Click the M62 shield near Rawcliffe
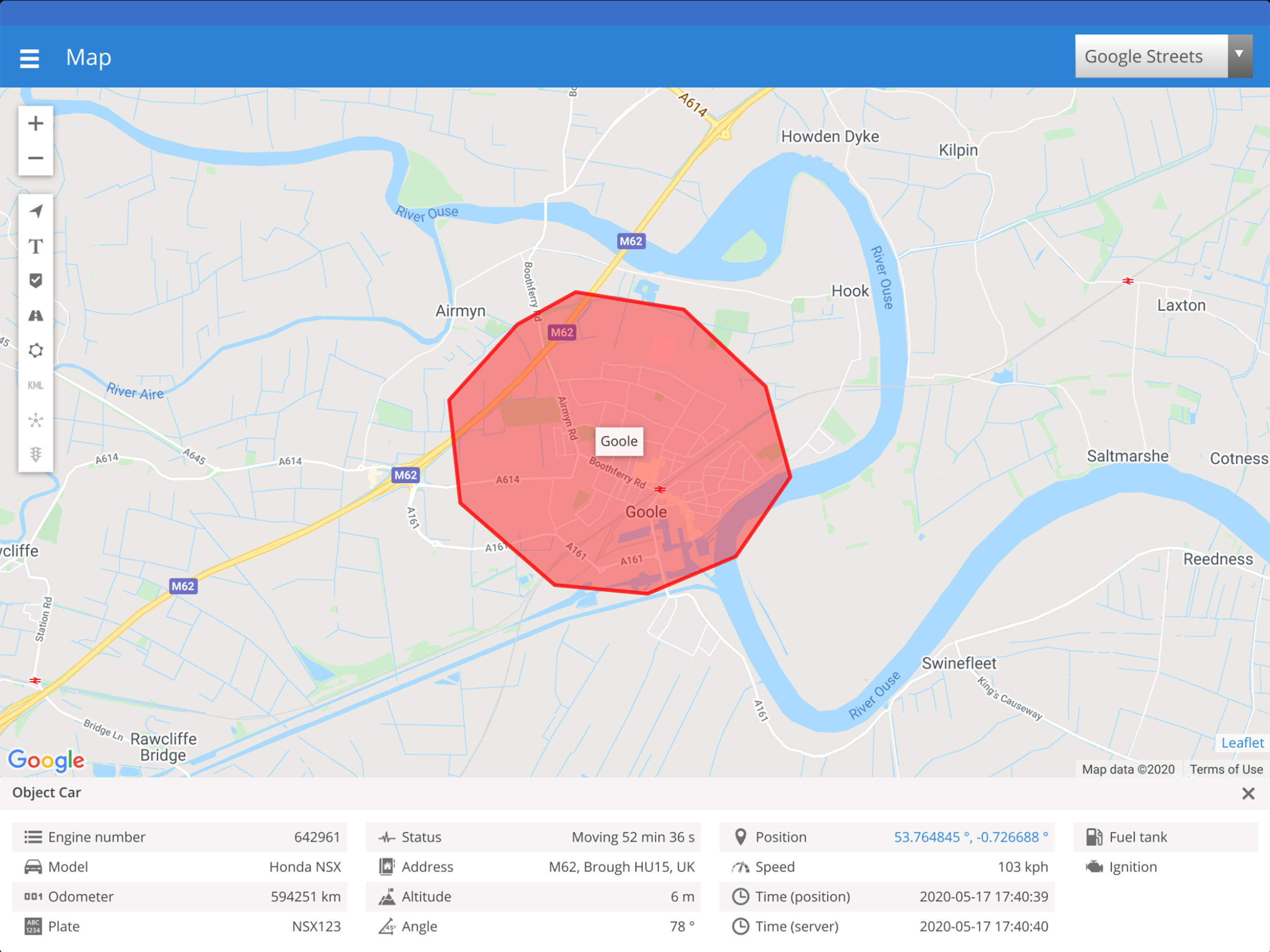Screen dimensions: 1270x952 pyautogui.click(x=183, y=586)
